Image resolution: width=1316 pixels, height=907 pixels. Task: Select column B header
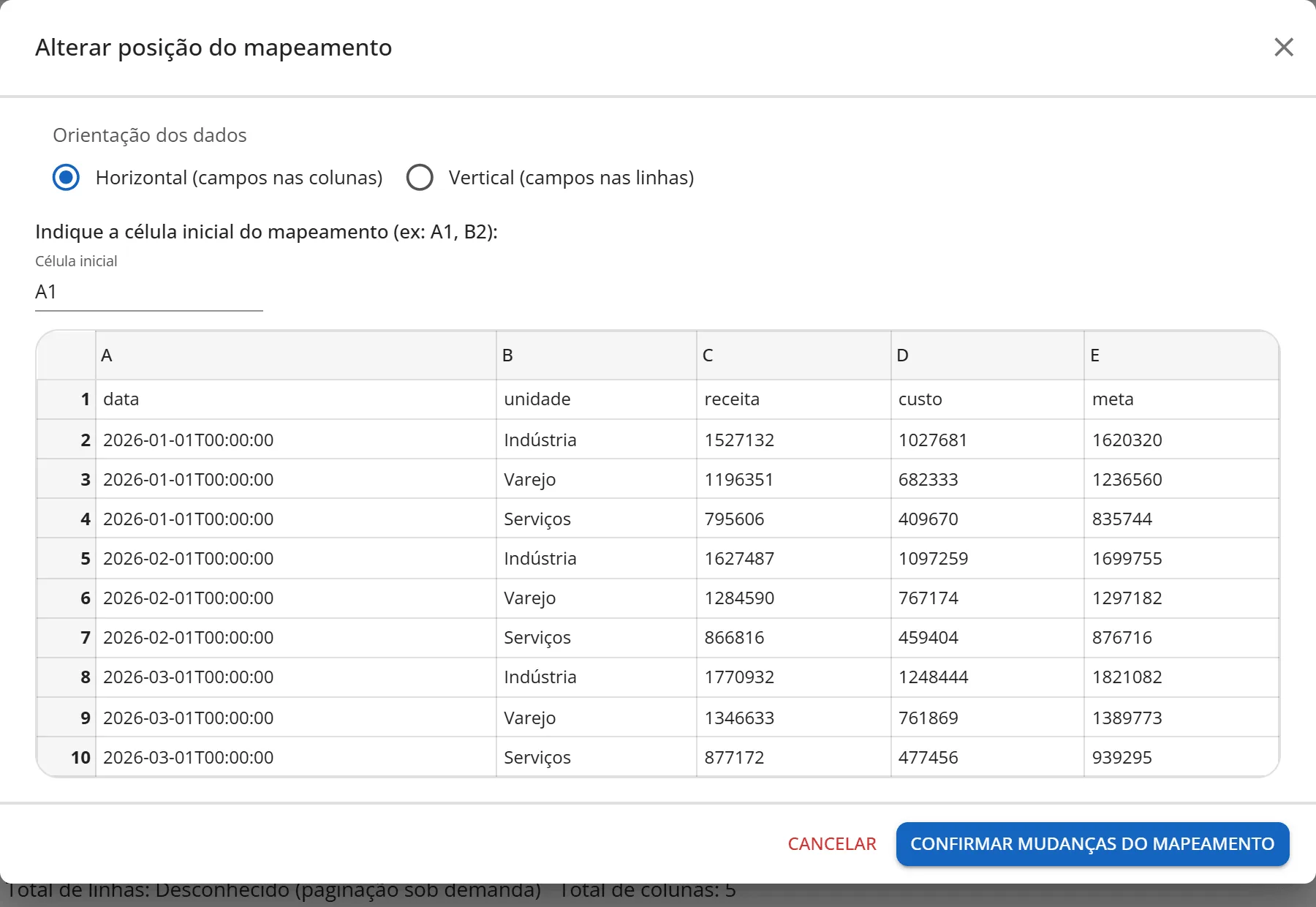click(596, 355)
